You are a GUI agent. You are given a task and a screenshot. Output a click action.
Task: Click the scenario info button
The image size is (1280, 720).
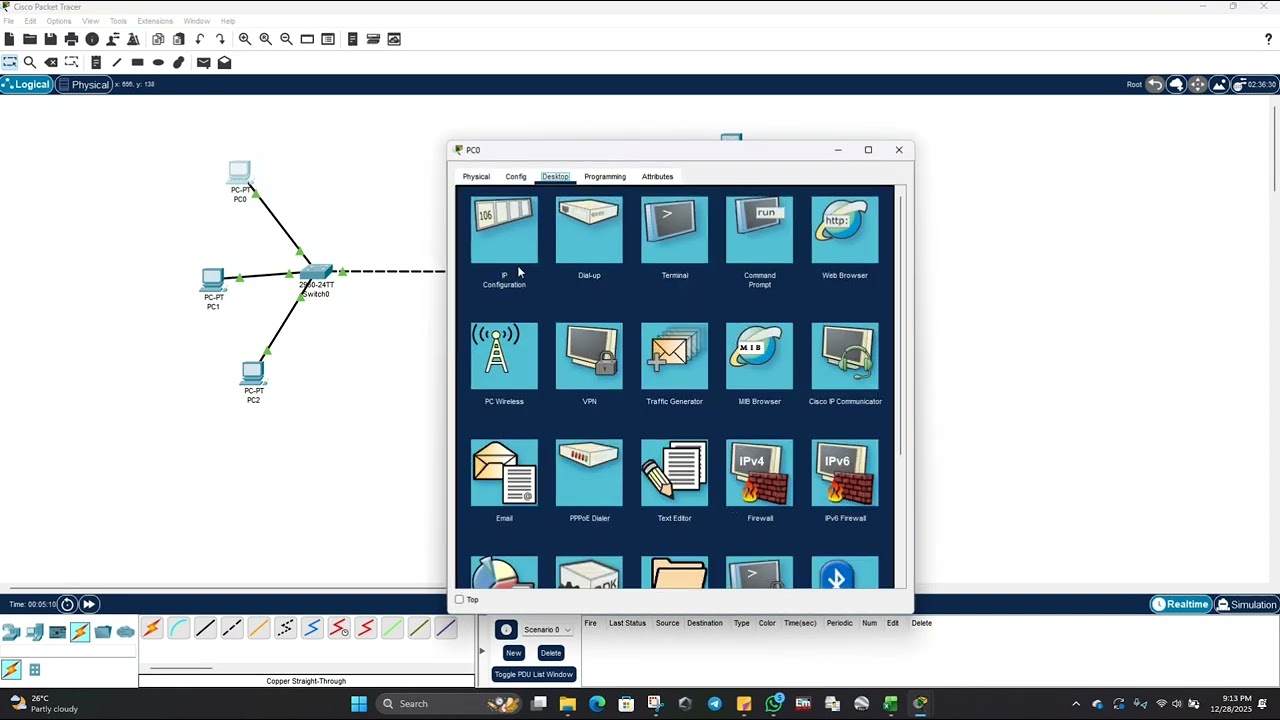tap(506, 629)
